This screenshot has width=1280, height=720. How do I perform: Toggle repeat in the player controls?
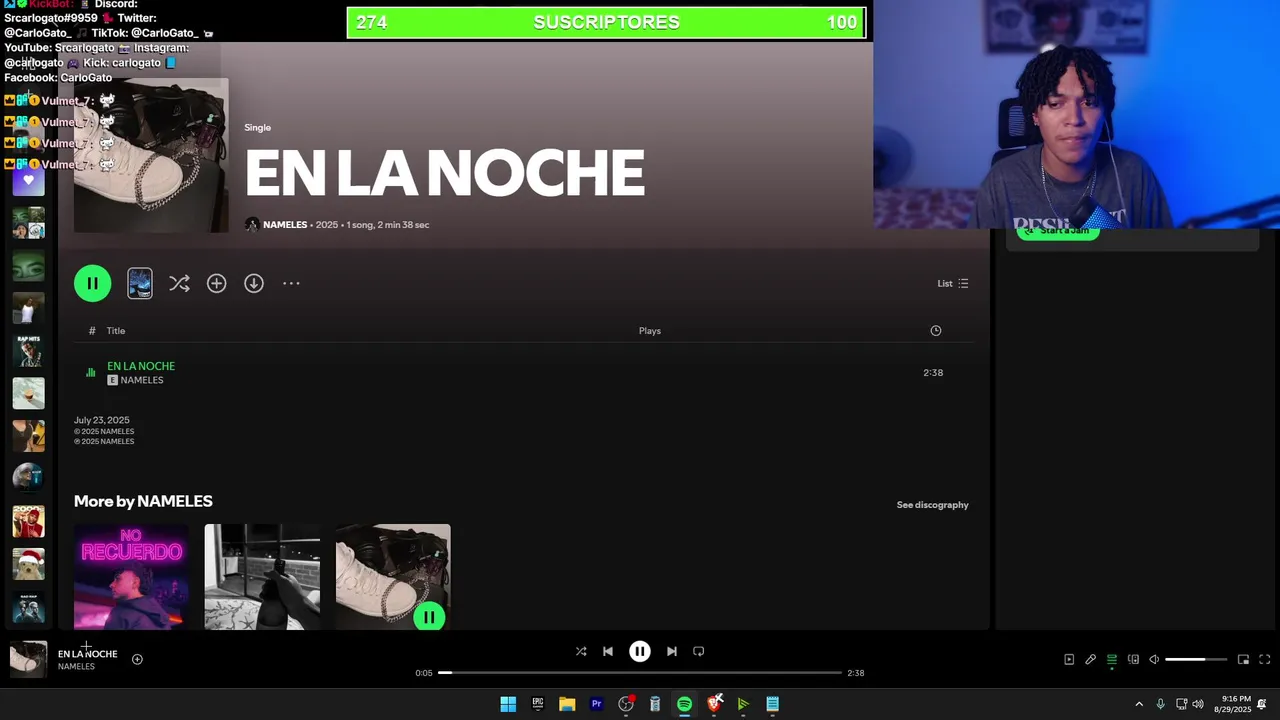pos(699,651)
